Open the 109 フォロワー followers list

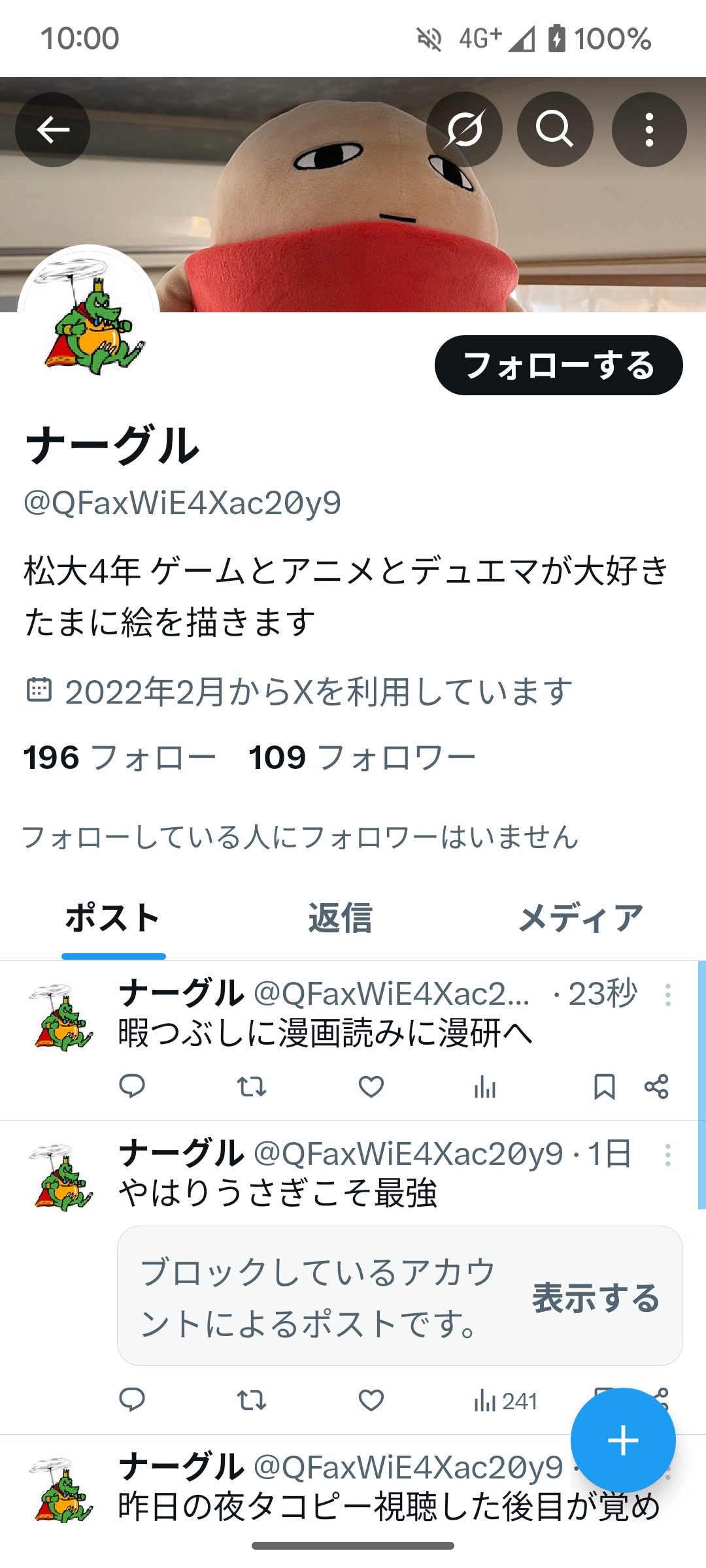click(x=362, y=758)
